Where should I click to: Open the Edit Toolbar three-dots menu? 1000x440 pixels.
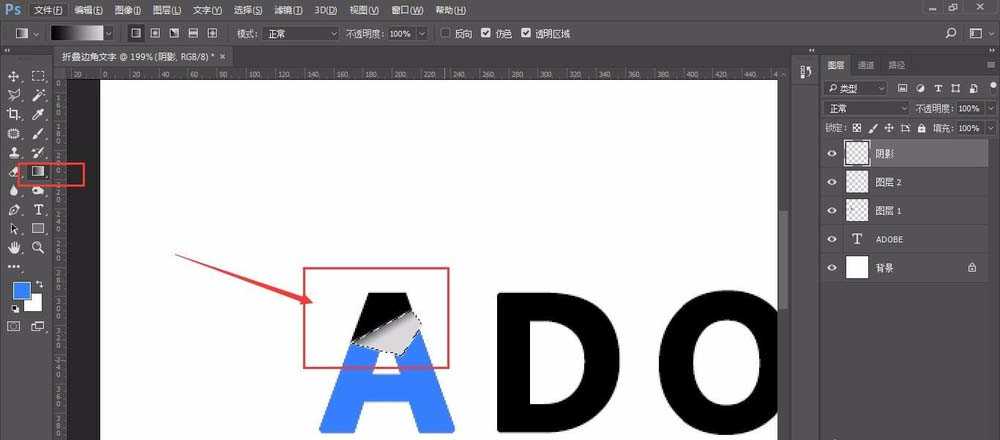pos(13,267)
